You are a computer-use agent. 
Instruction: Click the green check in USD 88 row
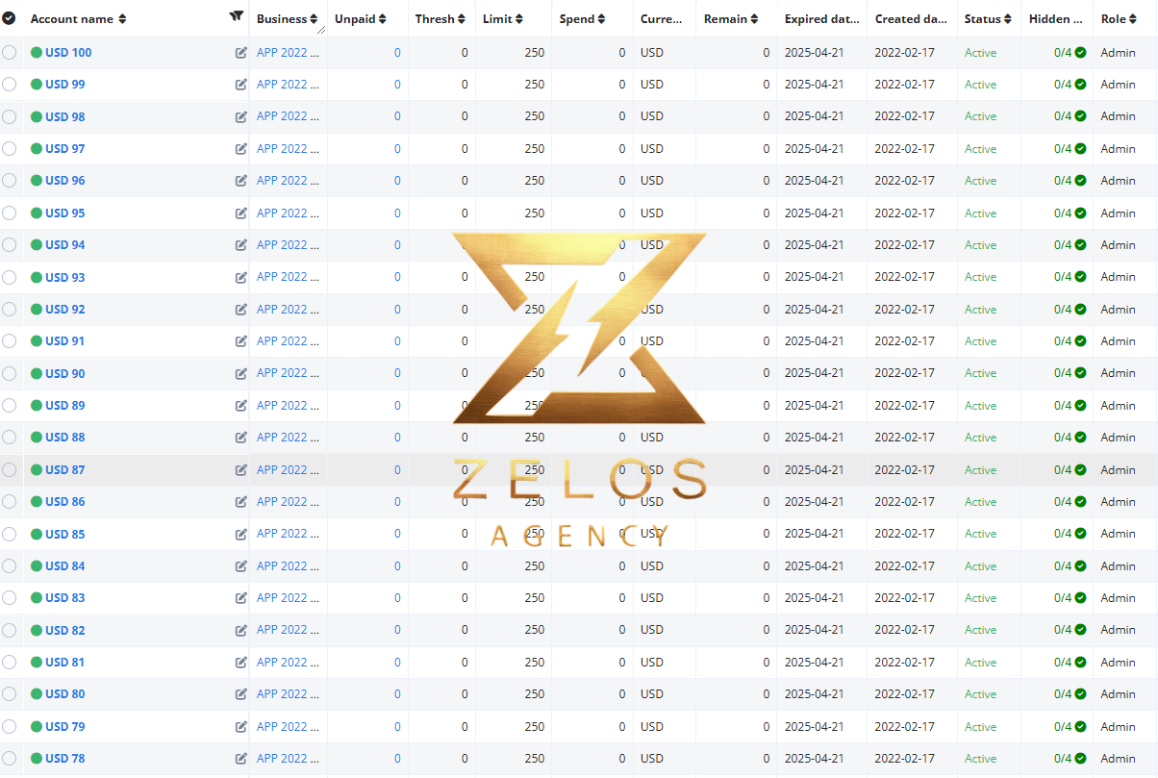(1080, 437)
